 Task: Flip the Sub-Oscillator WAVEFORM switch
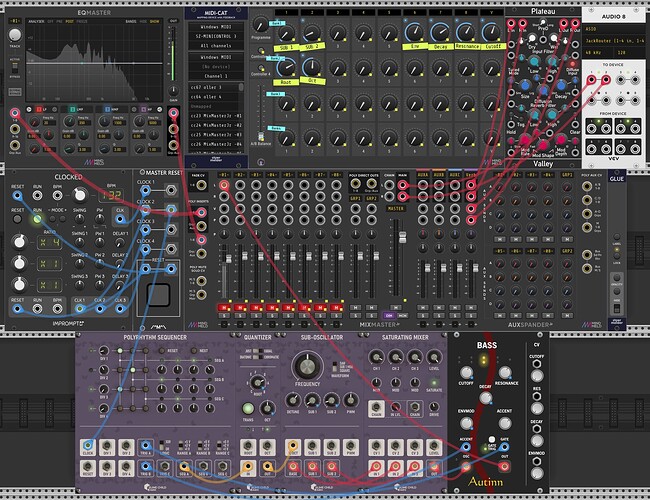335,367
